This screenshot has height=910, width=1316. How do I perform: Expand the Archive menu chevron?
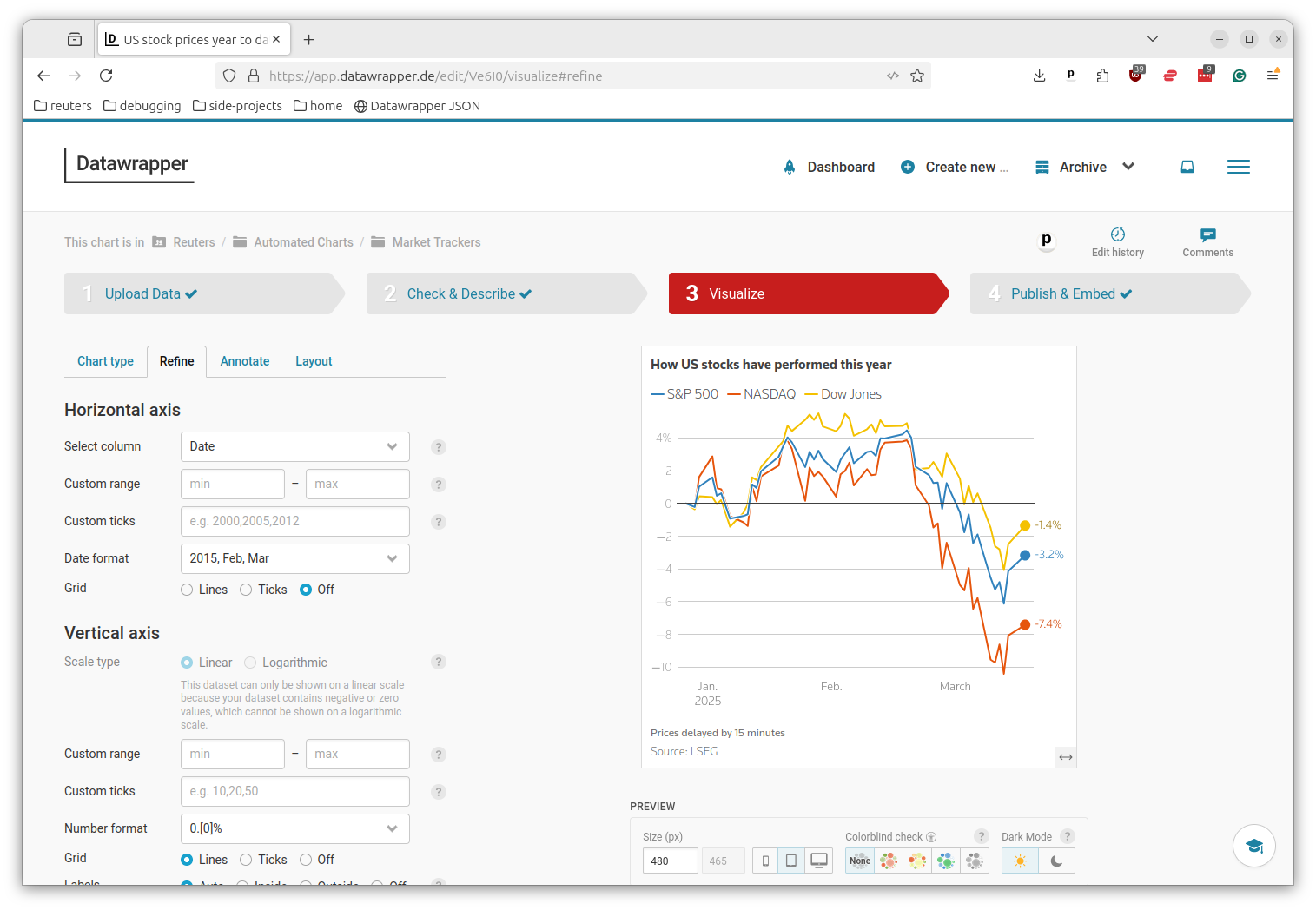1128,167
